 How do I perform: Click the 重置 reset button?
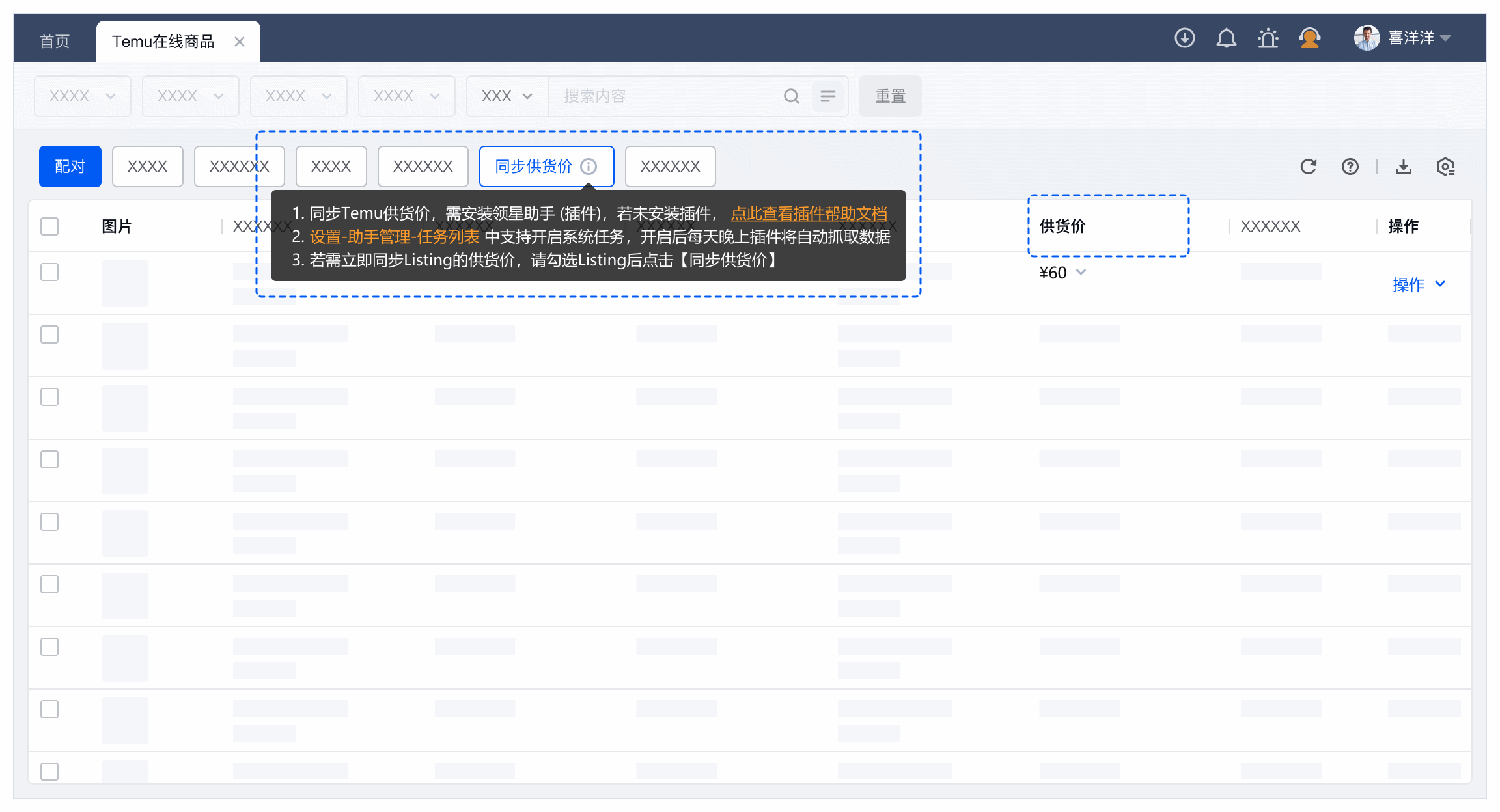point(890,96)
